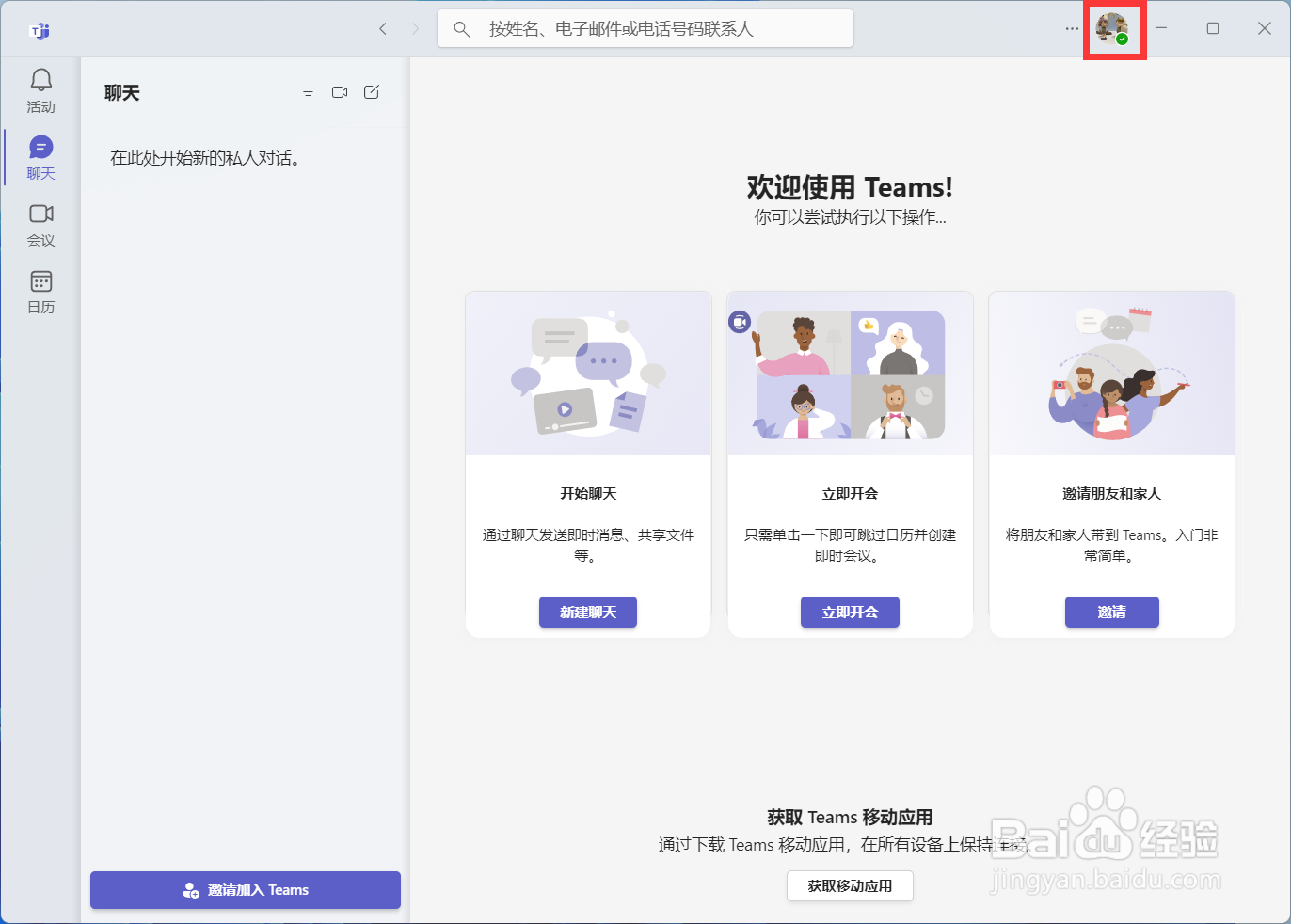Screen dimensions: 1291x924
Task: Click 获取移动应用 button
Action: tap(850, 886)
